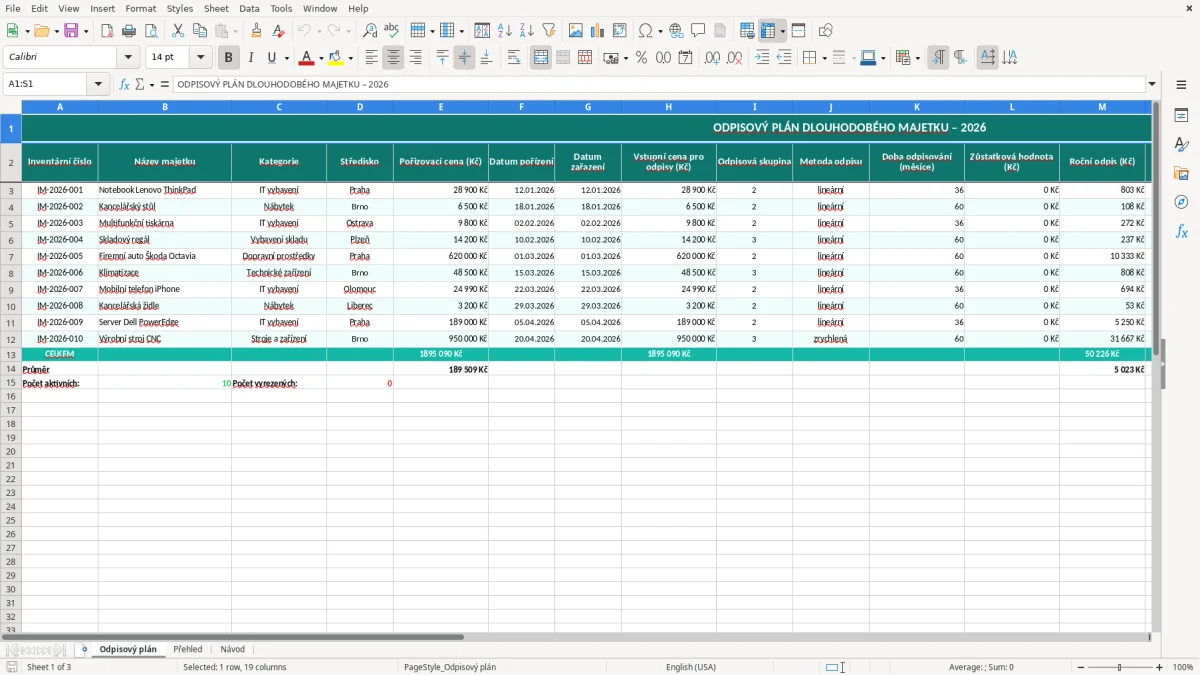Insert a chart from the toolbar
Viewport: 1200px width, 675px height.
coord(597,31)
